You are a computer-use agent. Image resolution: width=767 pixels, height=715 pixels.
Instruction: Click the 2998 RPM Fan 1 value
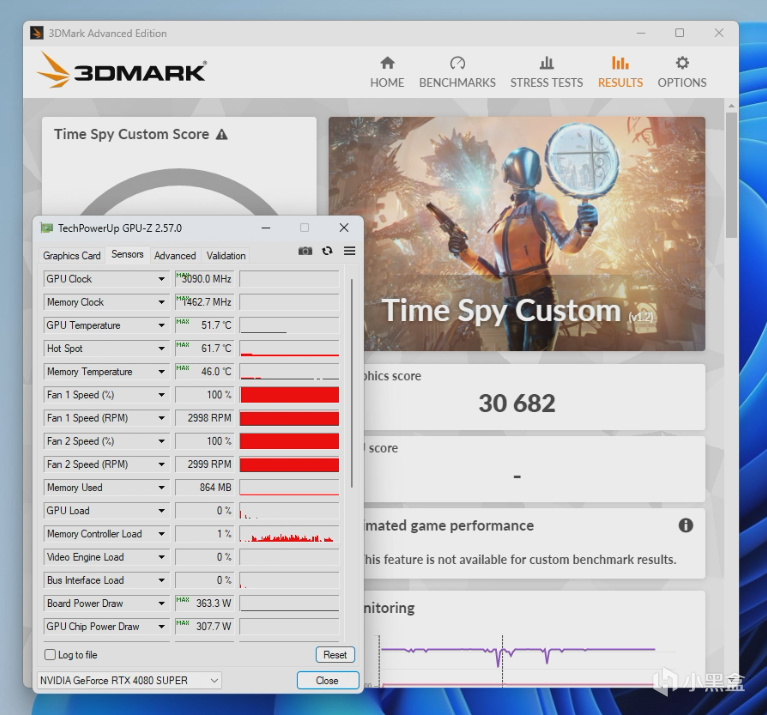click(x=204, y=418)
